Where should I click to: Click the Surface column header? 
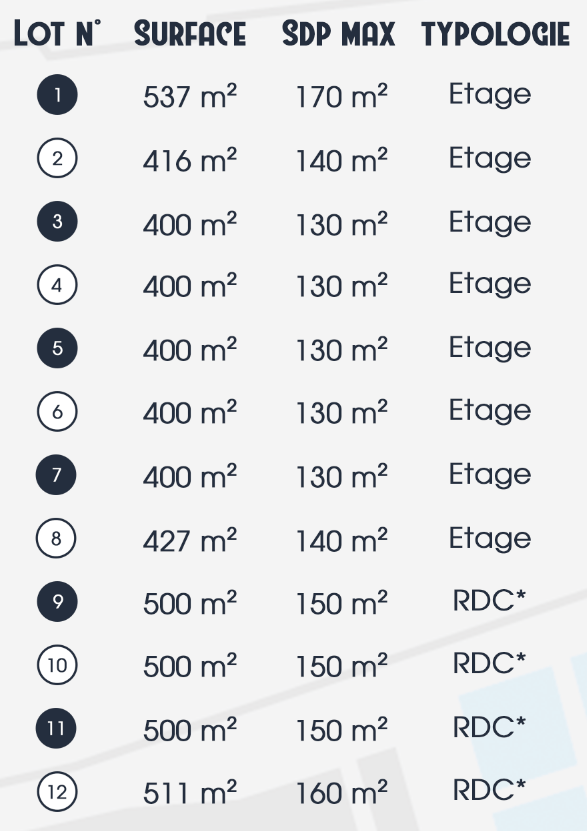tap(190, 34)
